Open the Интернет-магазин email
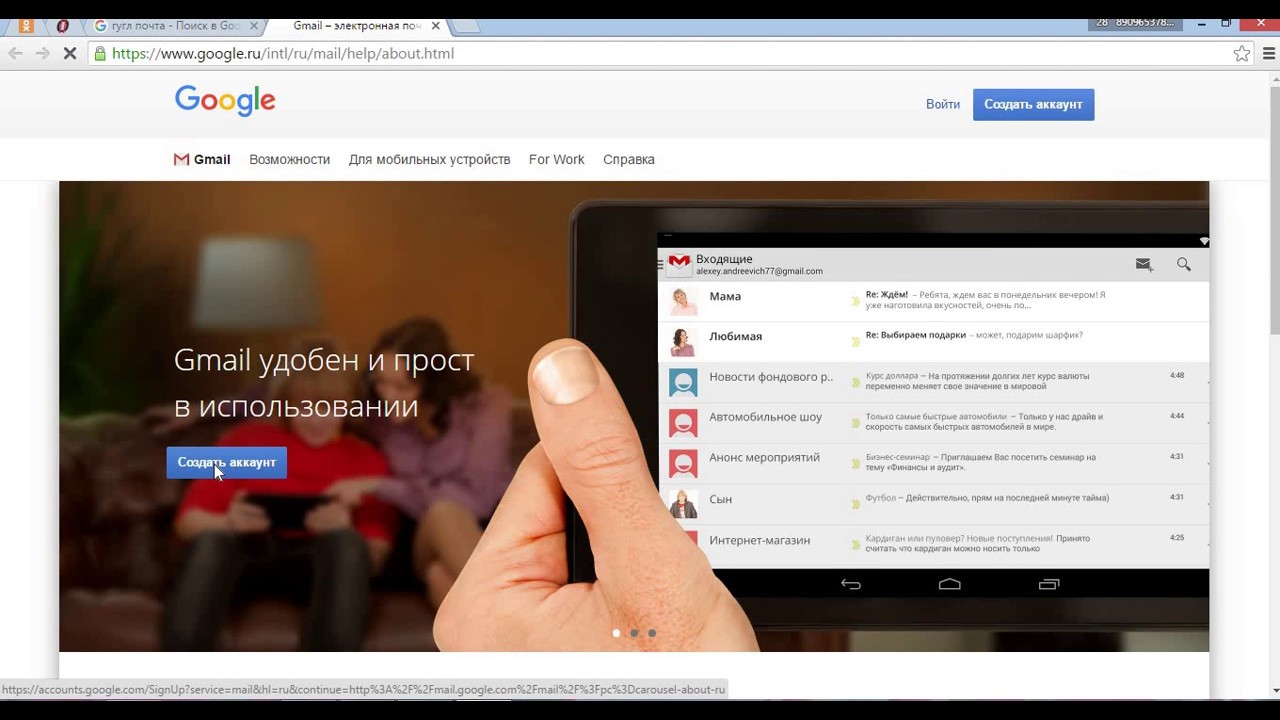This screenshot has height=720, width=1280. pos(933,545)
